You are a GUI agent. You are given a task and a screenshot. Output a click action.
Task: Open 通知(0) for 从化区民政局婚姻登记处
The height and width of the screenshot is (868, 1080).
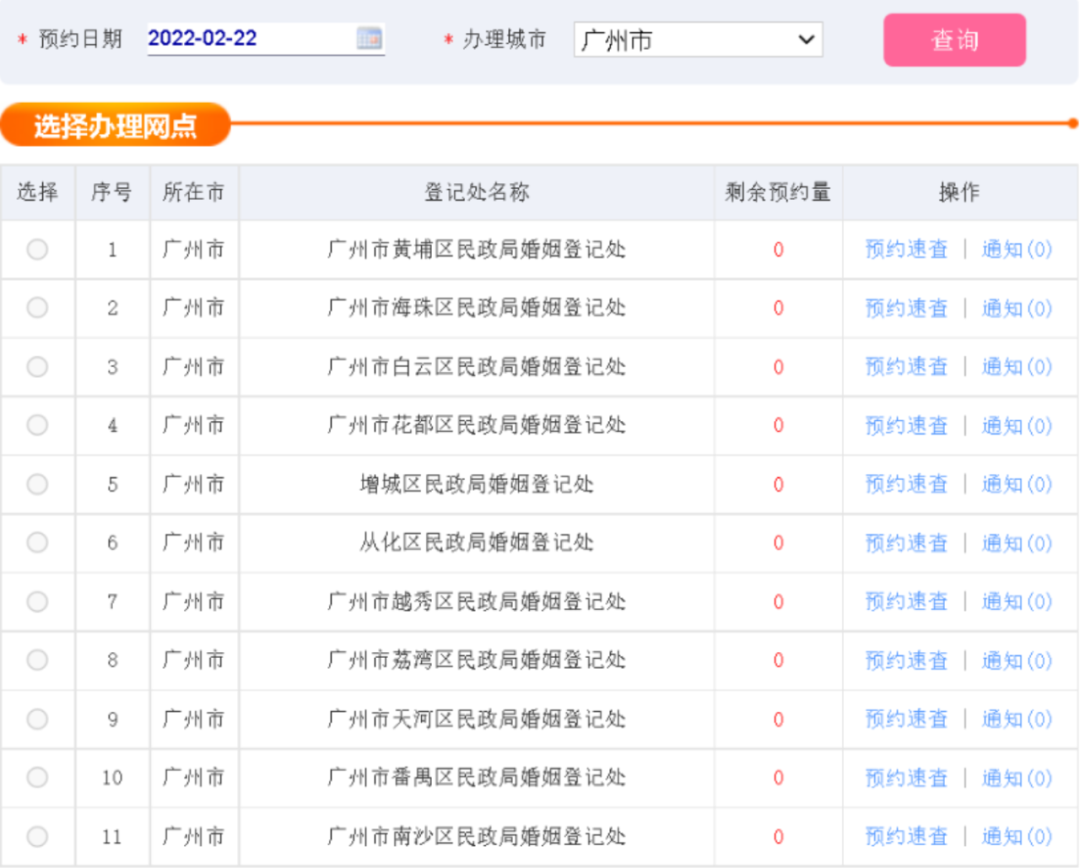1016,543
